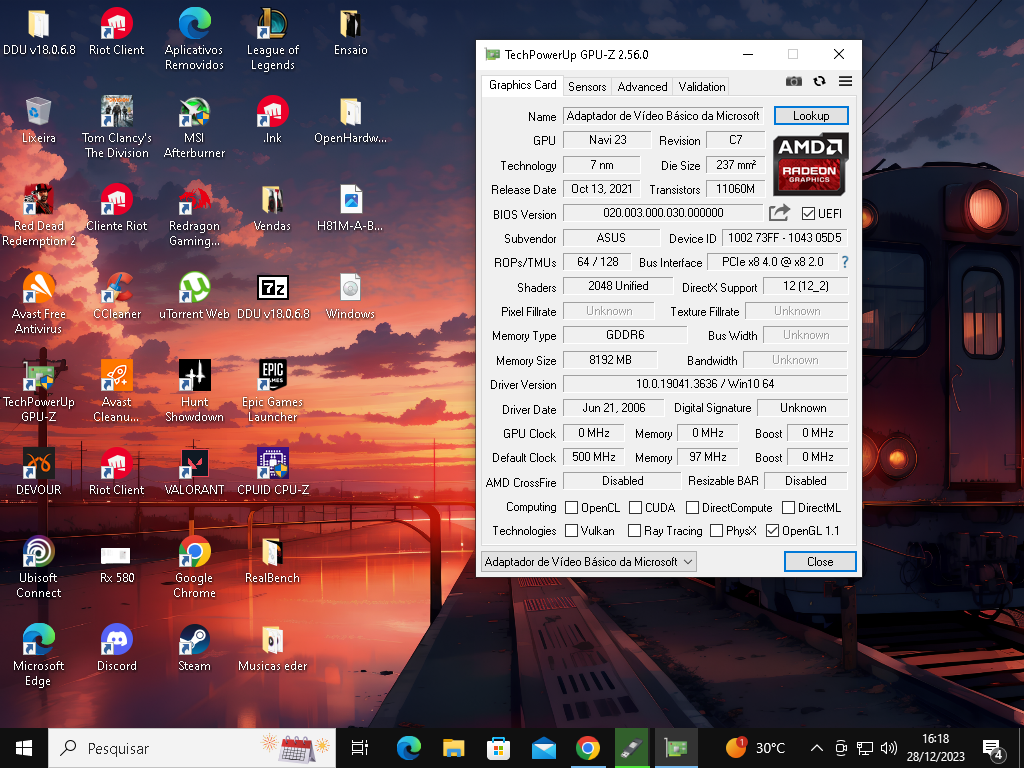Click the Device ID value 1002 73FF
The image size is (1024, 768).
click(784, 238)
